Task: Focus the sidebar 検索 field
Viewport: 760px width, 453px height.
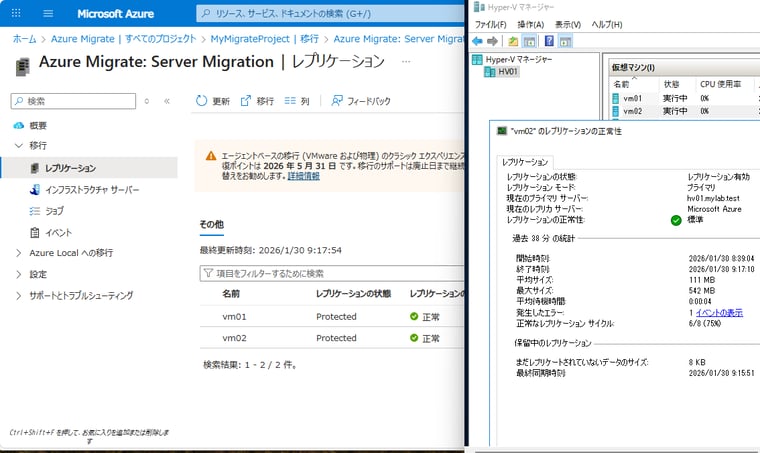Action: [x=73, y=101]
